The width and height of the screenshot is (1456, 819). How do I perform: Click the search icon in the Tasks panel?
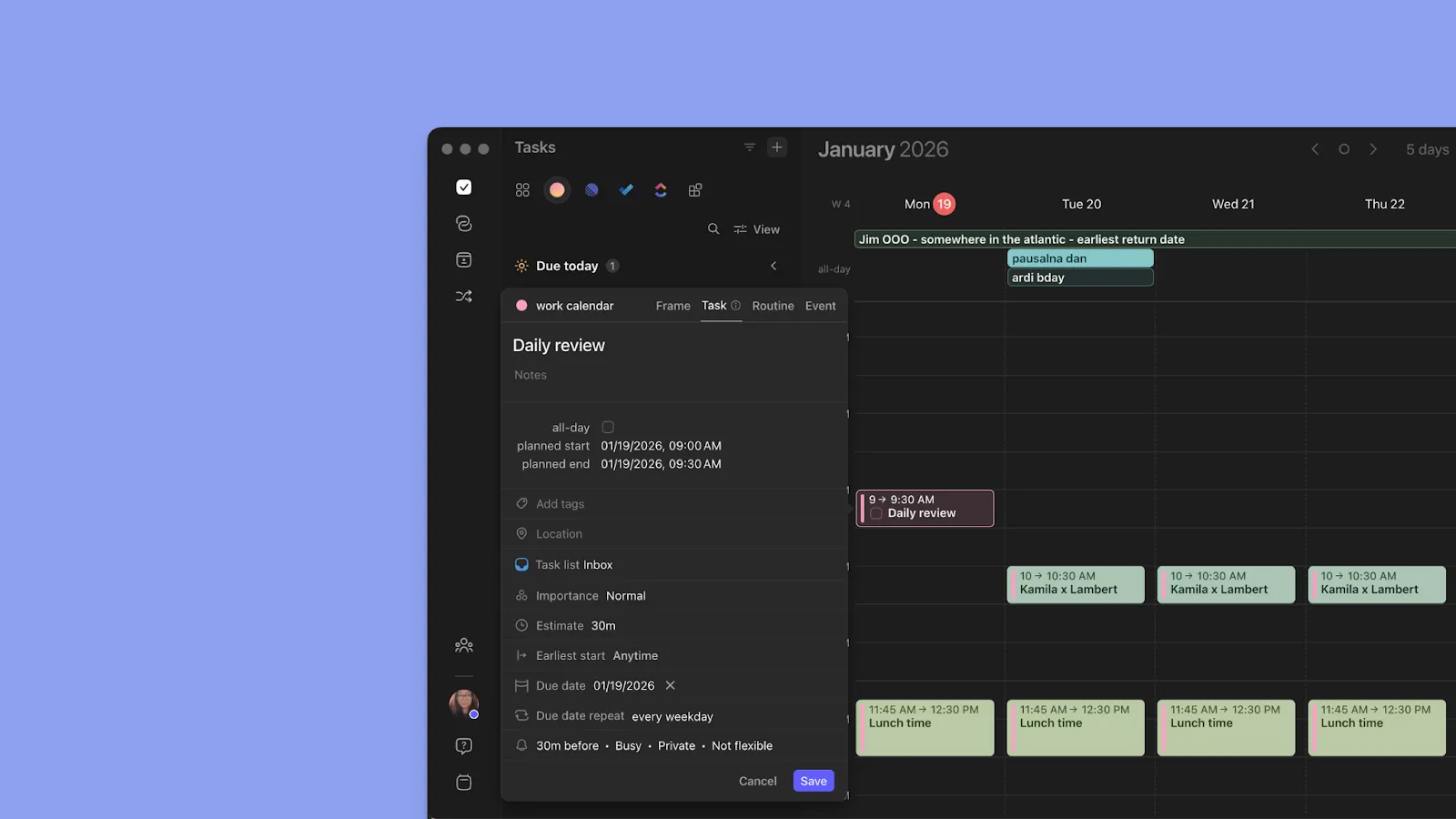pos(713,229)
